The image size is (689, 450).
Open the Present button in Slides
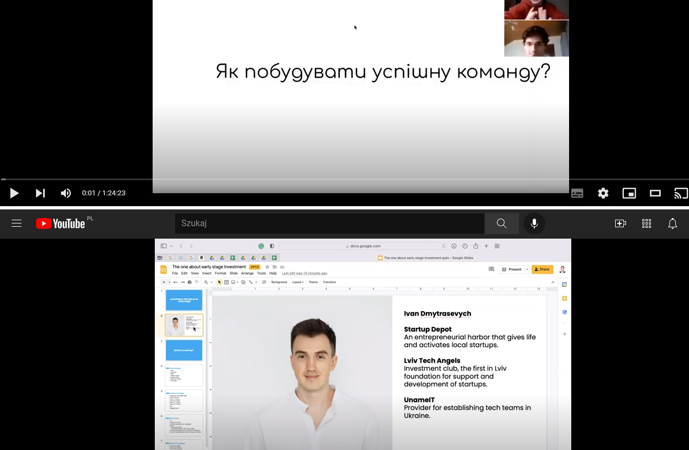[512, 269]
